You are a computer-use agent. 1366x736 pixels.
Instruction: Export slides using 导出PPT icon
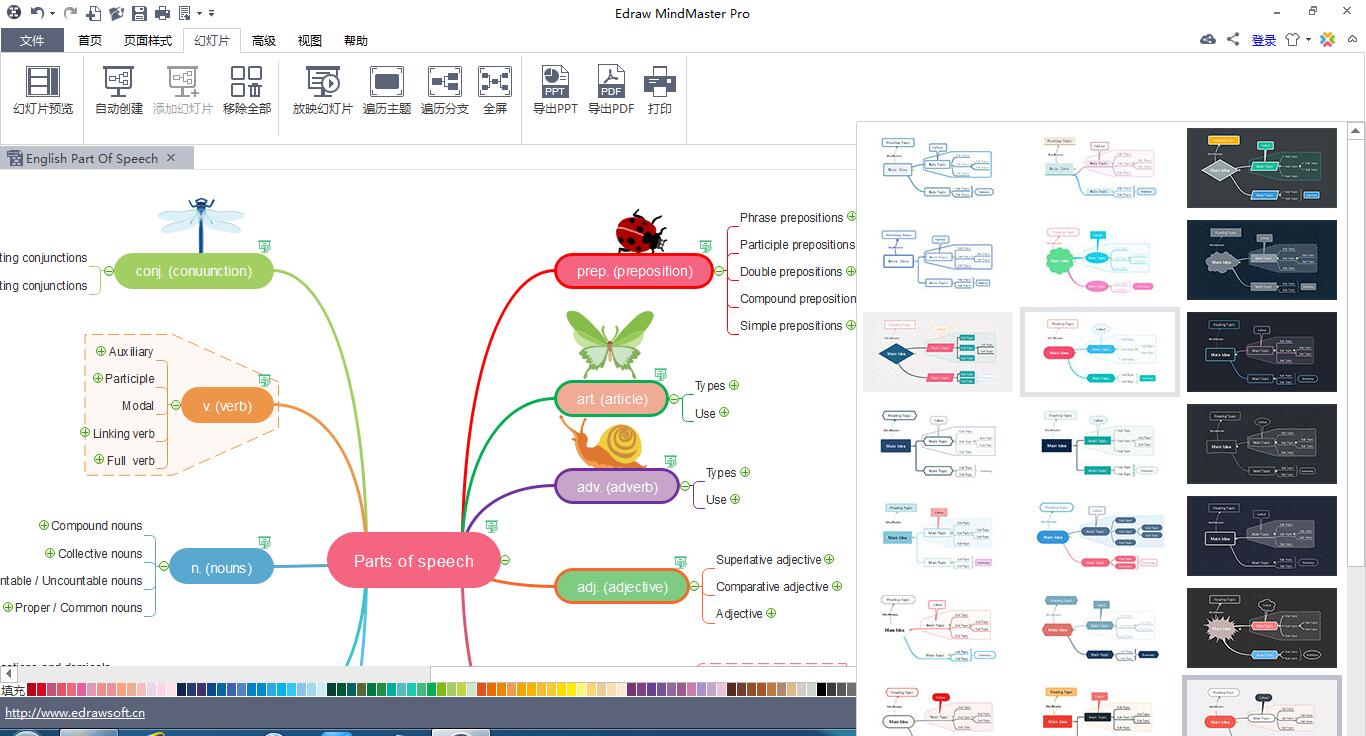555,91
